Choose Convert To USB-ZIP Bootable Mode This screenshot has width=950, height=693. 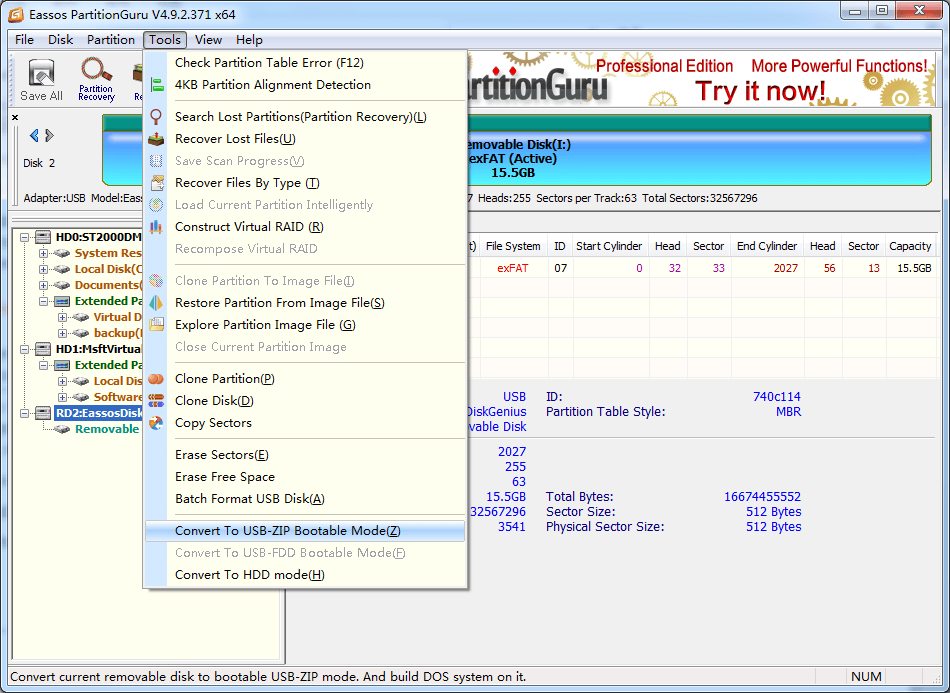pyautogui.click(x=305, y=531)
